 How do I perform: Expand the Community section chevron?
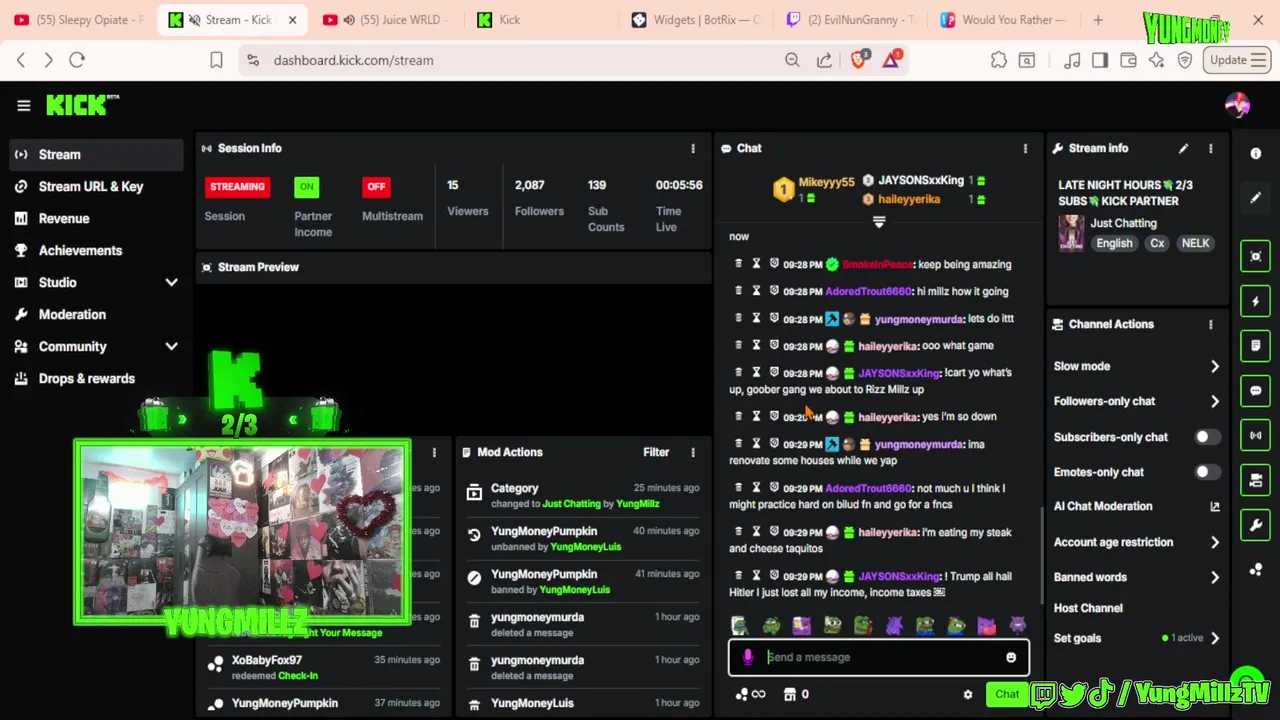[172, 347]
